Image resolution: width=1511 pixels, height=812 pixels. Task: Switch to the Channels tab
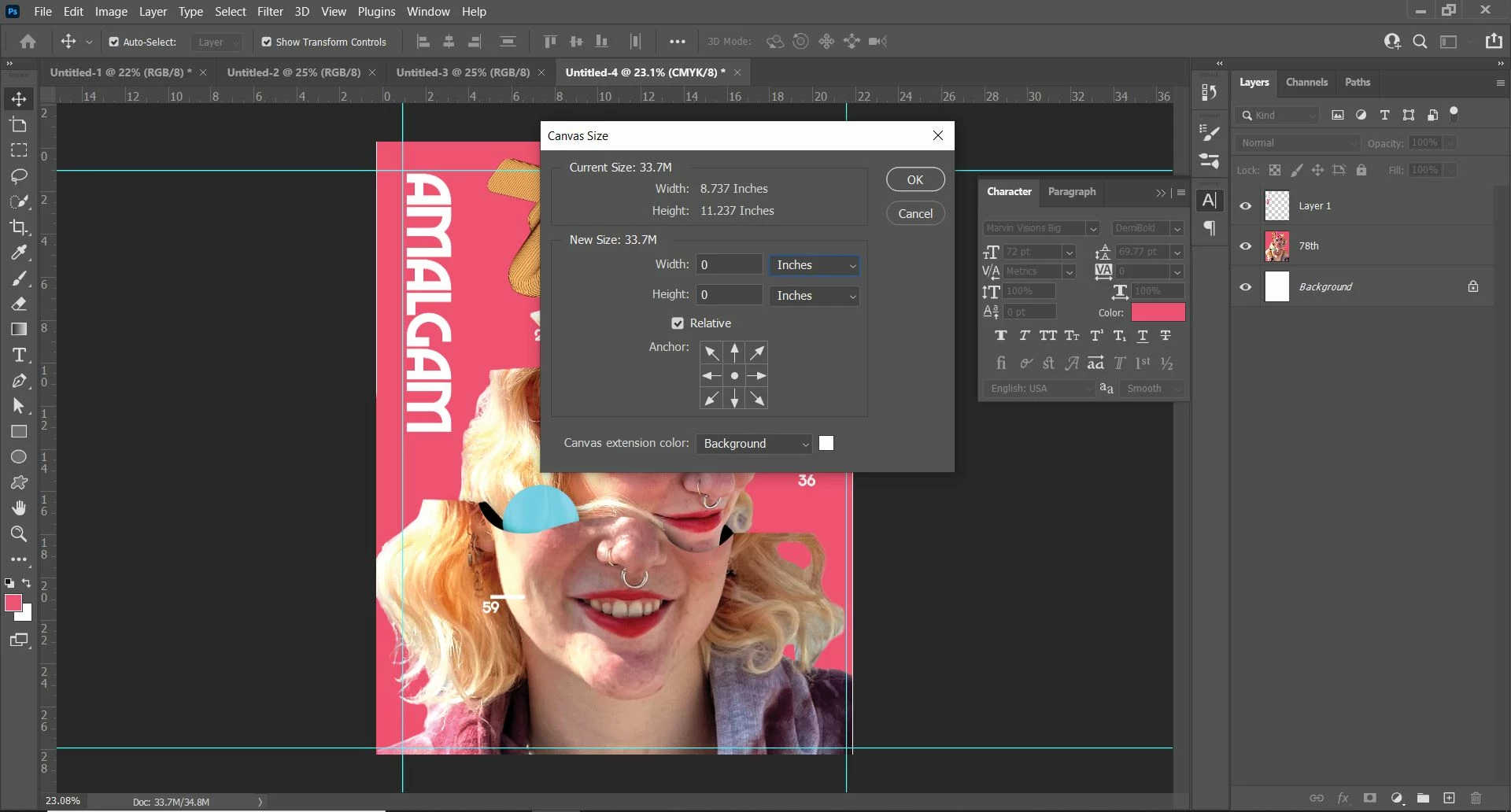pos(1306,82)
